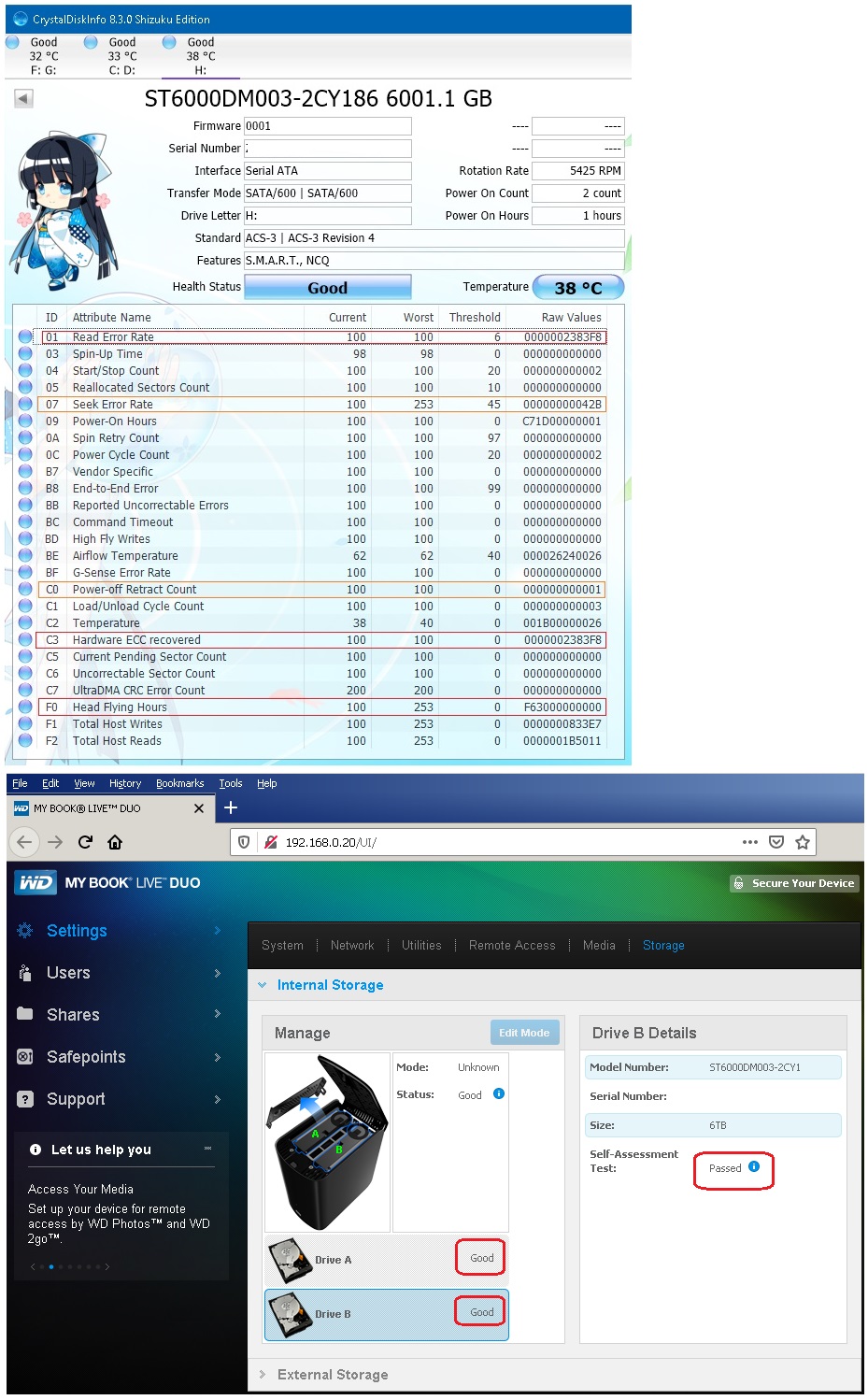Open the Tools menu in Firefox
The height and width of the screenshot is (1400, 868).
pos(231,783)
